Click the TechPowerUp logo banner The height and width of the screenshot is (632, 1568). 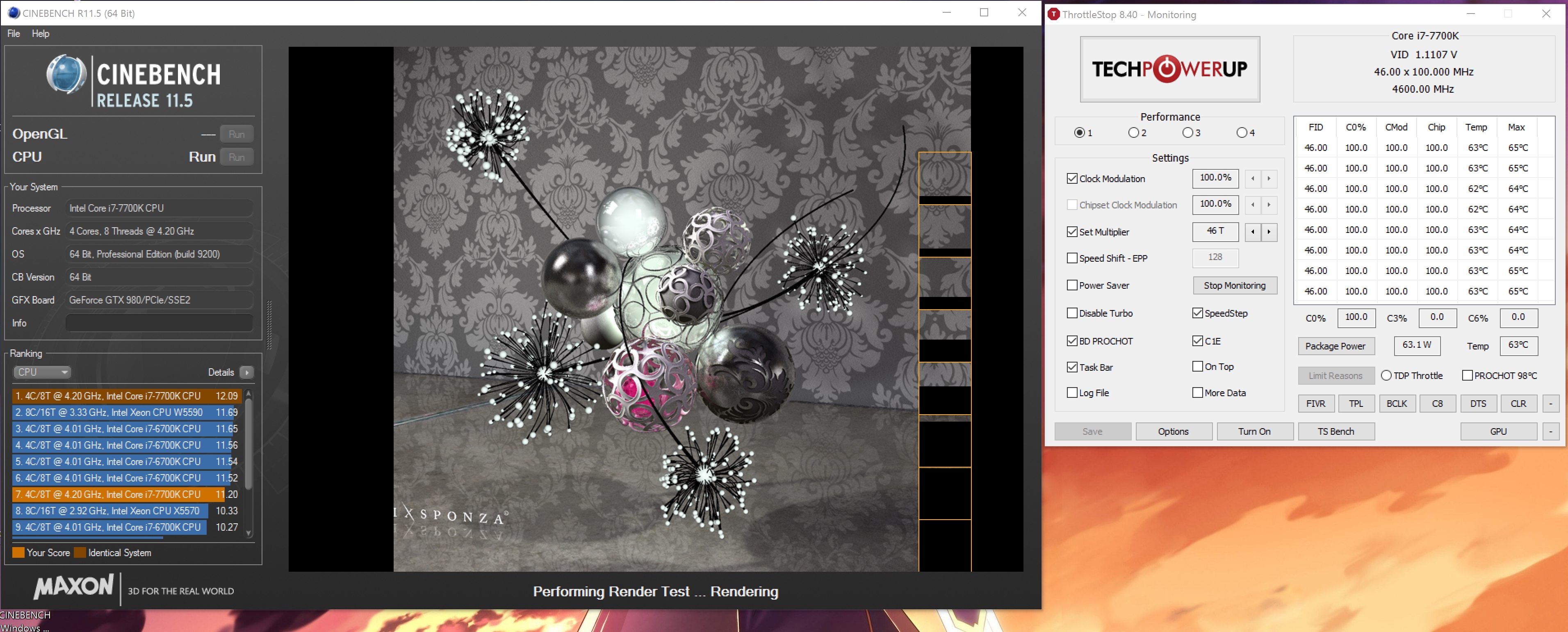pyautogui.click(x=1169, y=69)
